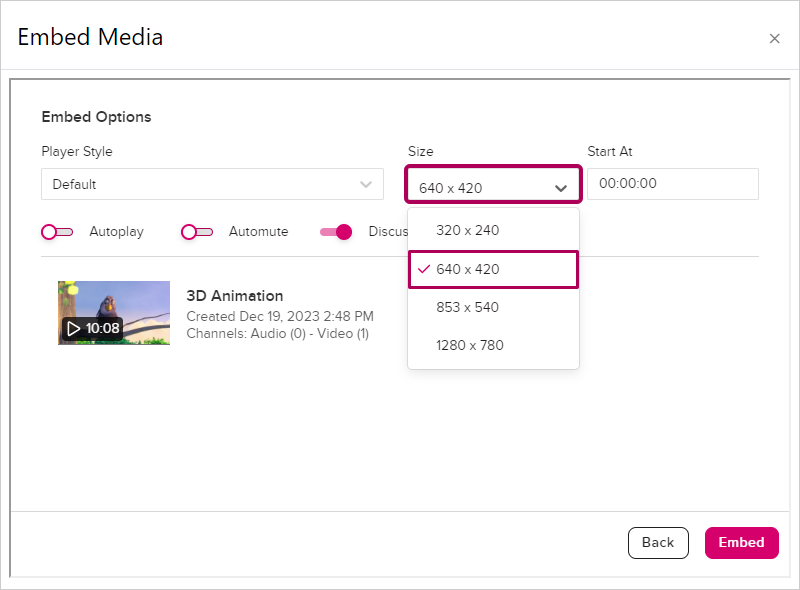Viewport: 800px width, 590px height.
Task: Click the Player Style chevron arrow
Action: [x=366, y=184]
